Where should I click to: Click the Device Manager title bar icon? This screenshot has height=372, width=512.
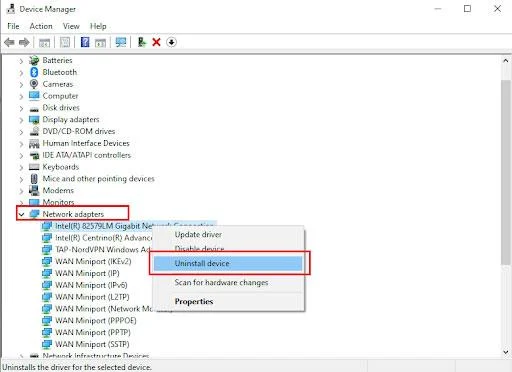point(11,9)
